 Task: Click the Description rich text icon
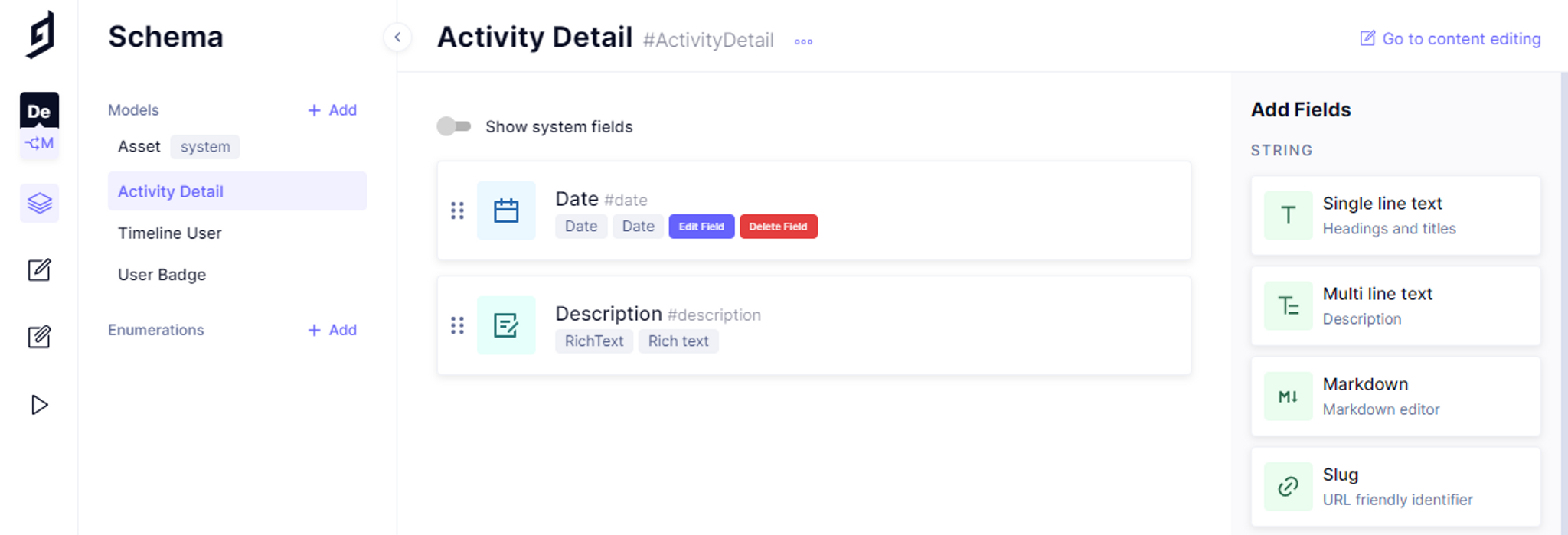[x=506, y=325]
